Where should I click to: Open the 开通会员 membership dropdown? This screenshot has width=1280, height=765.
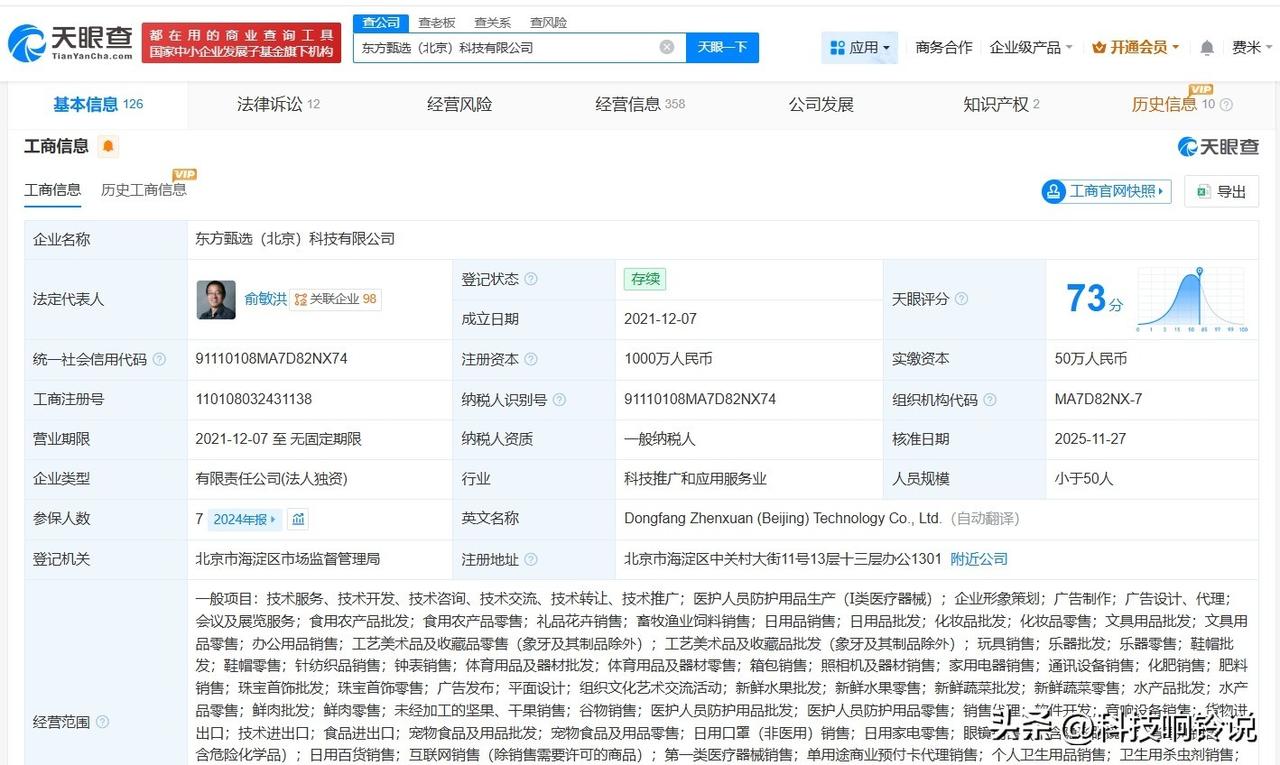click(1136, 47)
